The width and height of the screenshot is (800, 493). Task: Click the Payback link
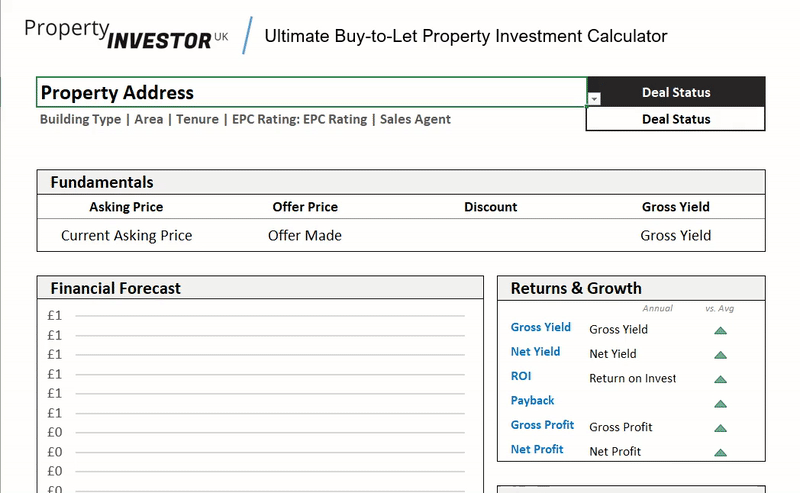pyautogui.click(x=532, y=401)
